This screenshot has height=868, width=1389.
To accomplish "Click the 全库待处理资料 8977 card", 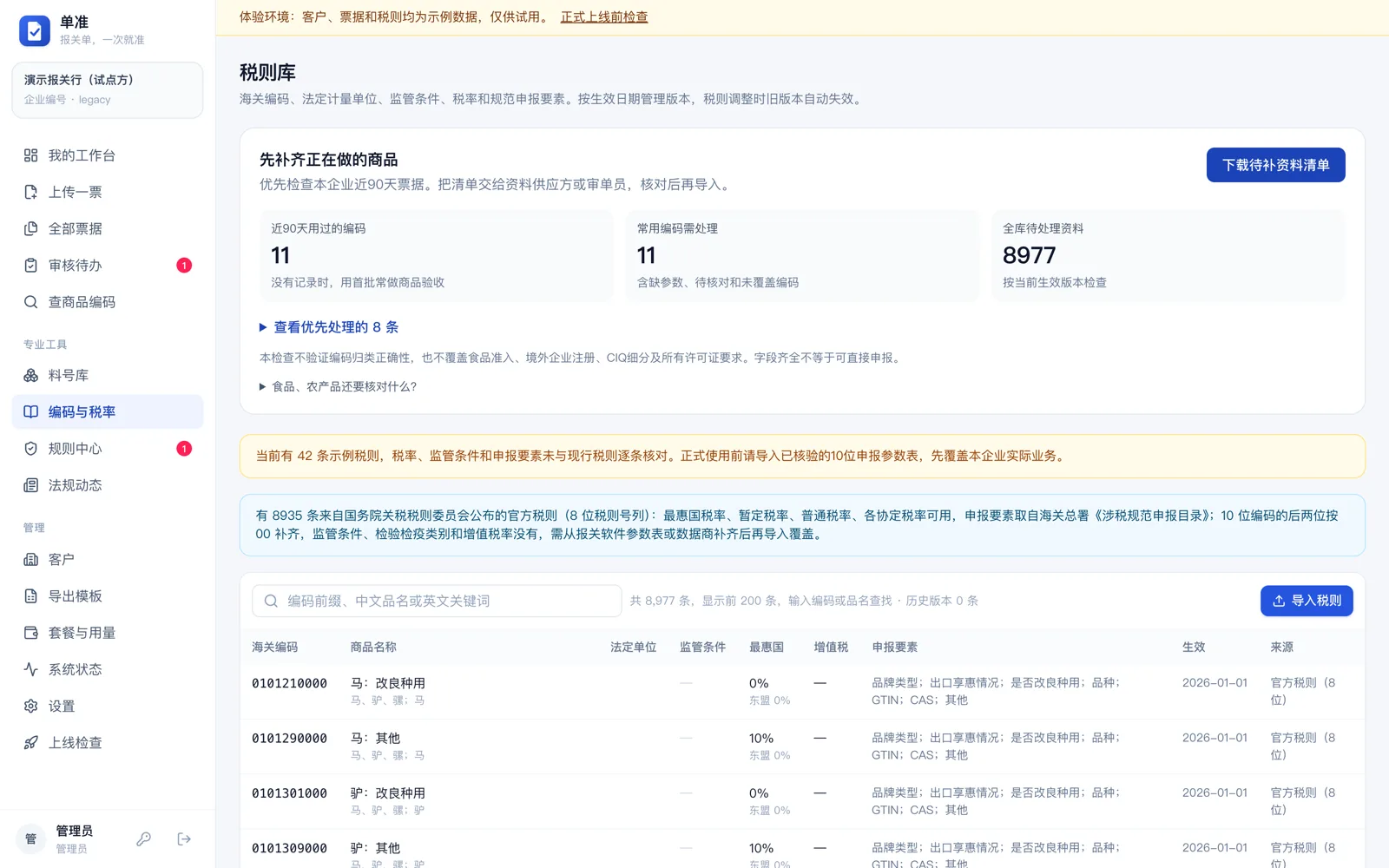I will 1168,255.
